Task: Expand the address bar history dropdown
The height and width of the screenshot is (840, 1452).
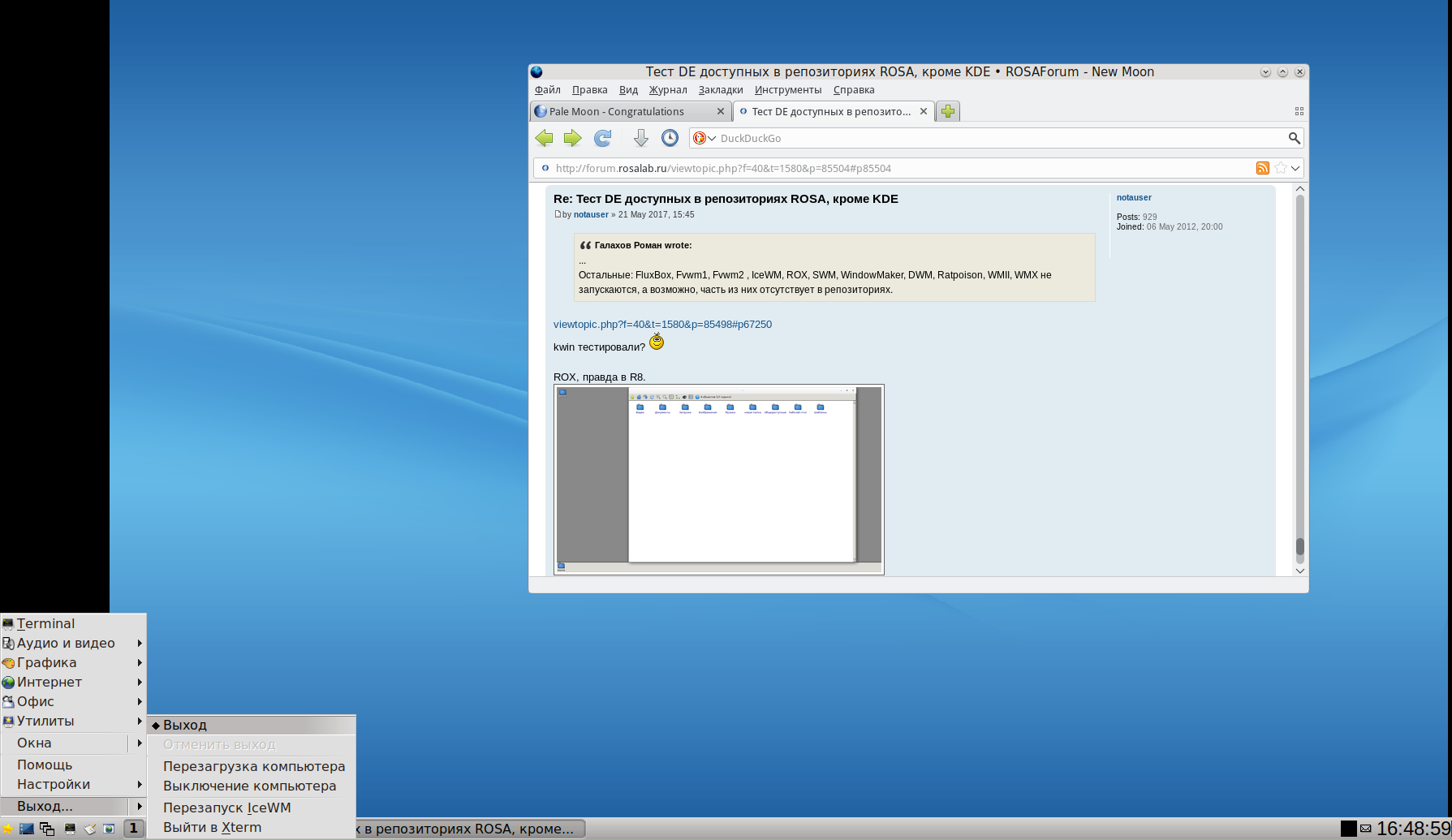Action: (x=1295, y=168)
